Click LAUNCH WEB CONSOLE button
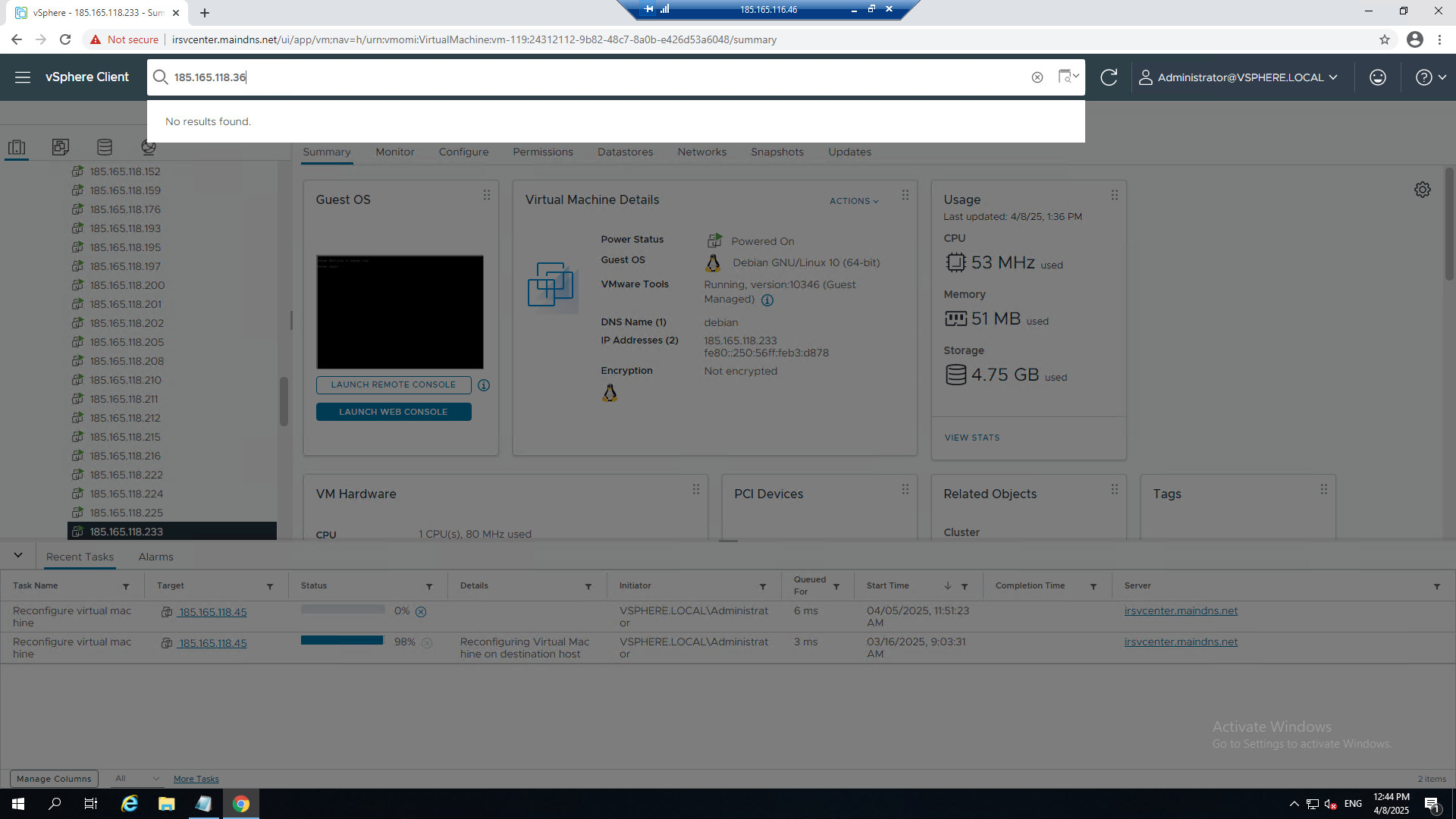This screenshot has height=819, width=1456. 393,412
